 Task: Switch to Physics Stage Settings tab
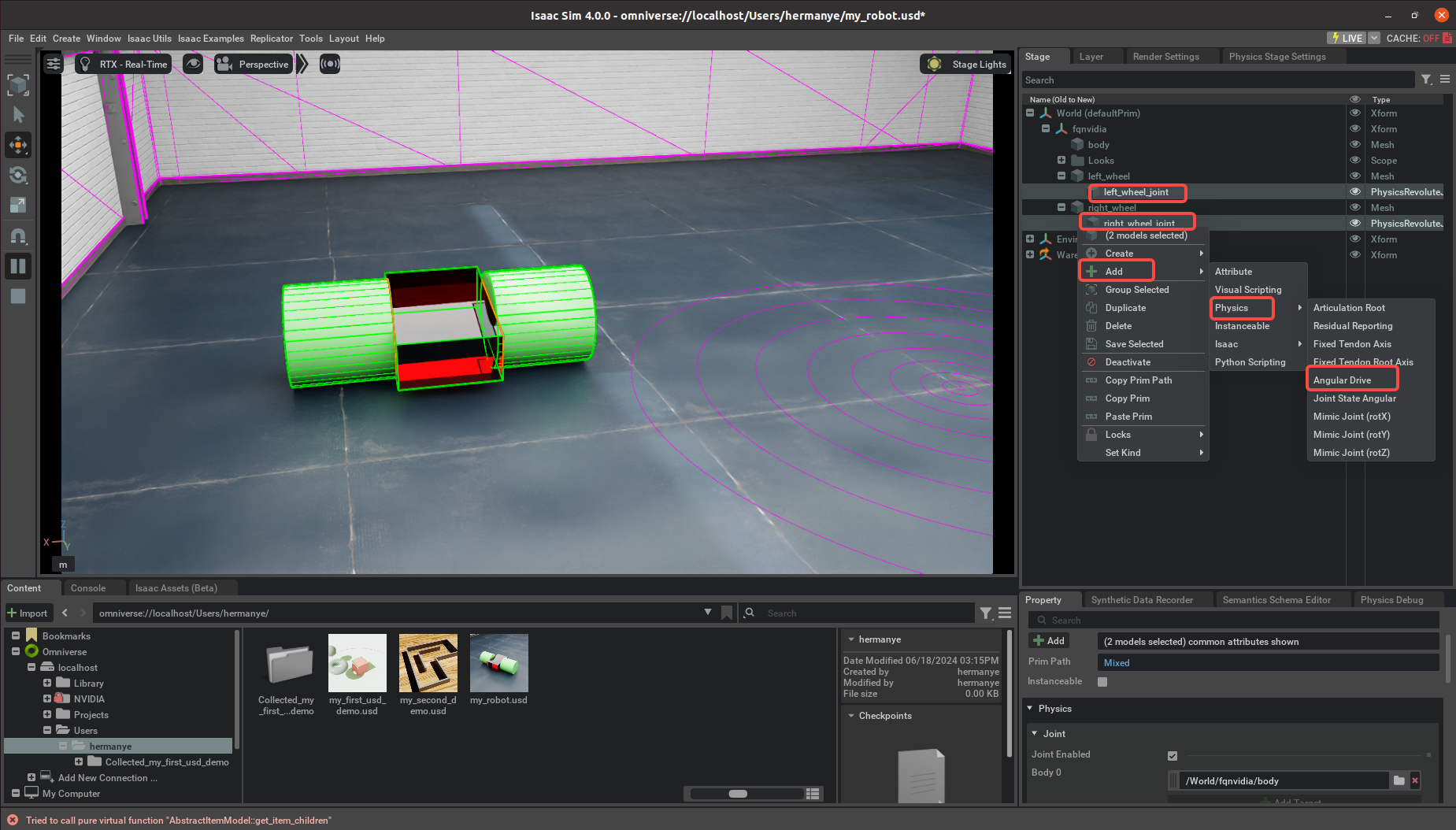[1277, 57]
